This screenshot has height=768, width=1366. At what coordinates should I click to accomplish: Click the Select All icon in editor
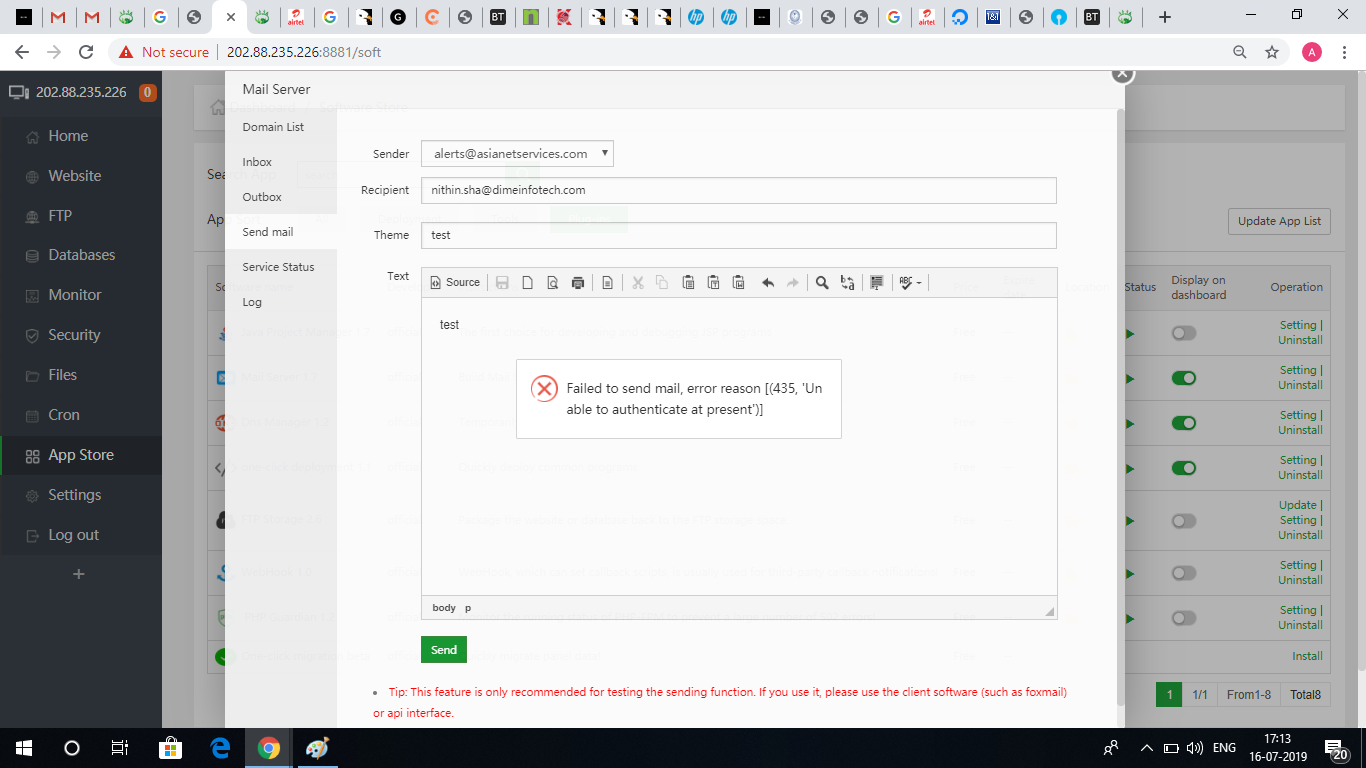click(x=876, y=283)
